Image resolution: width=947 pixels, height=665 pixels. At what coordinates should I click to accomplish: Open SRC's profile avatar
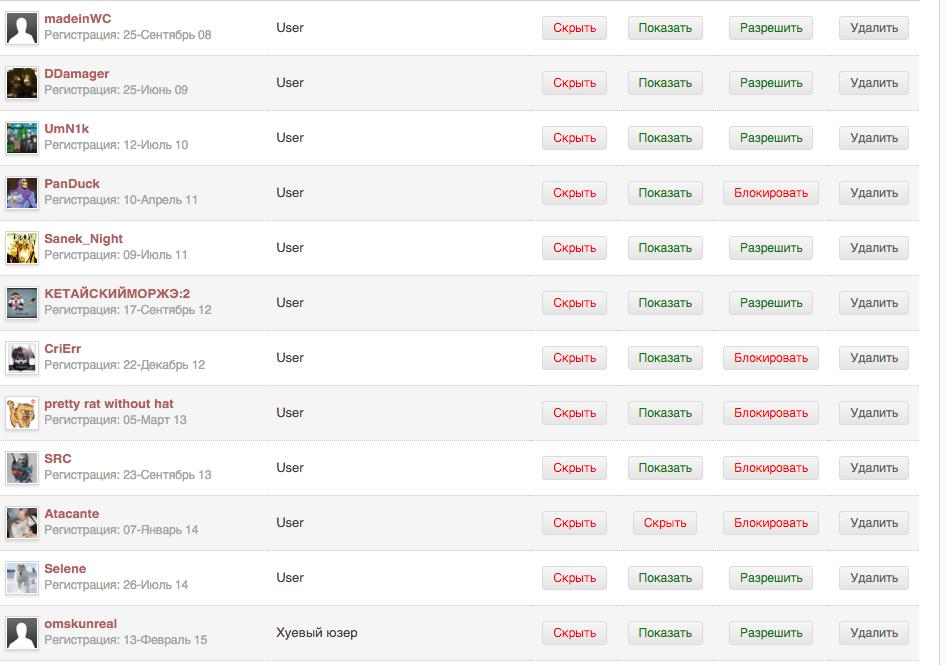click(x=22, y=468)
